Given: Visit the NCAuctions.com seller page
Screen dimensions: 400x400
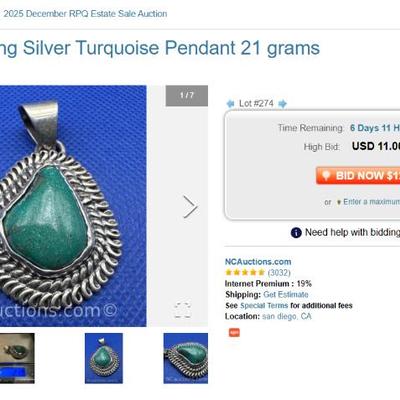Looking at the screenshot, I should [x=258, y=262].
